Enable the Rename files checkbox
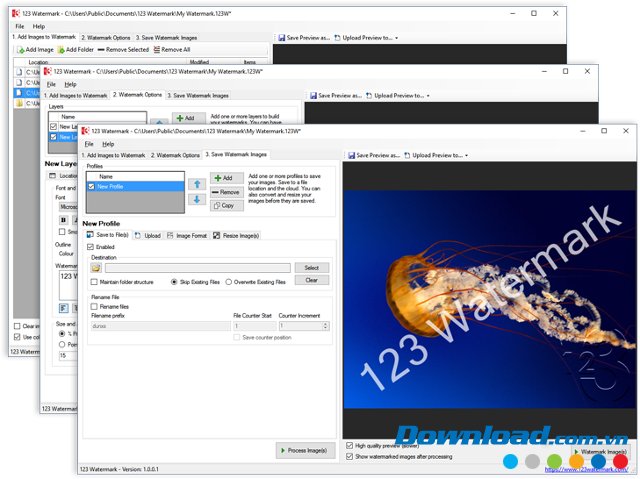Screen dimensions: 640x479 (94, 306)
